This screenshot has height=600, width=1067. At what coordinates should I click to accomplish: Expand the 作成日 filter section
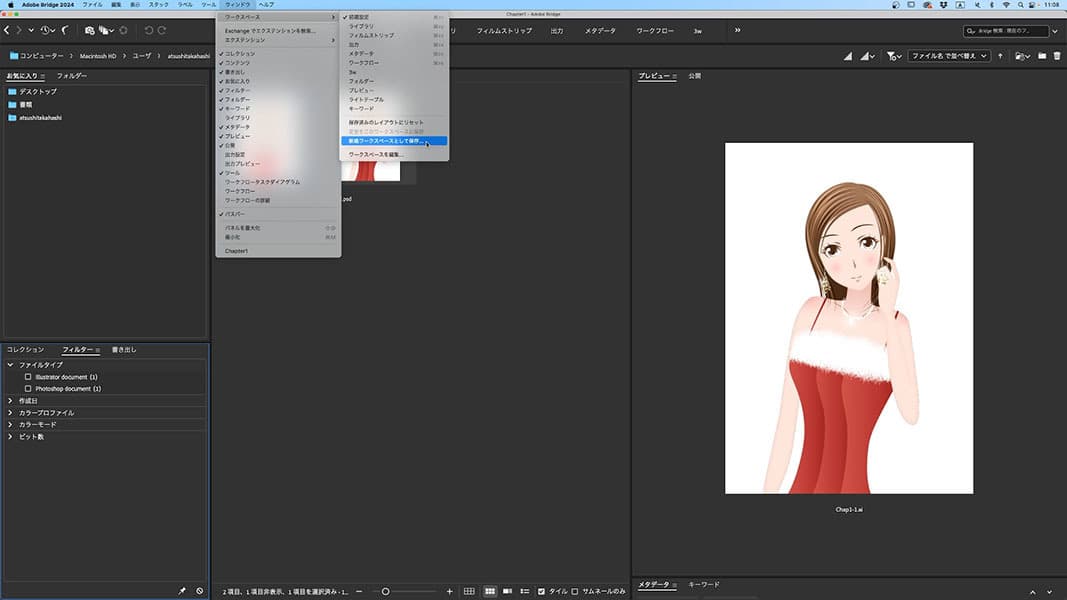tap(11, 400)
